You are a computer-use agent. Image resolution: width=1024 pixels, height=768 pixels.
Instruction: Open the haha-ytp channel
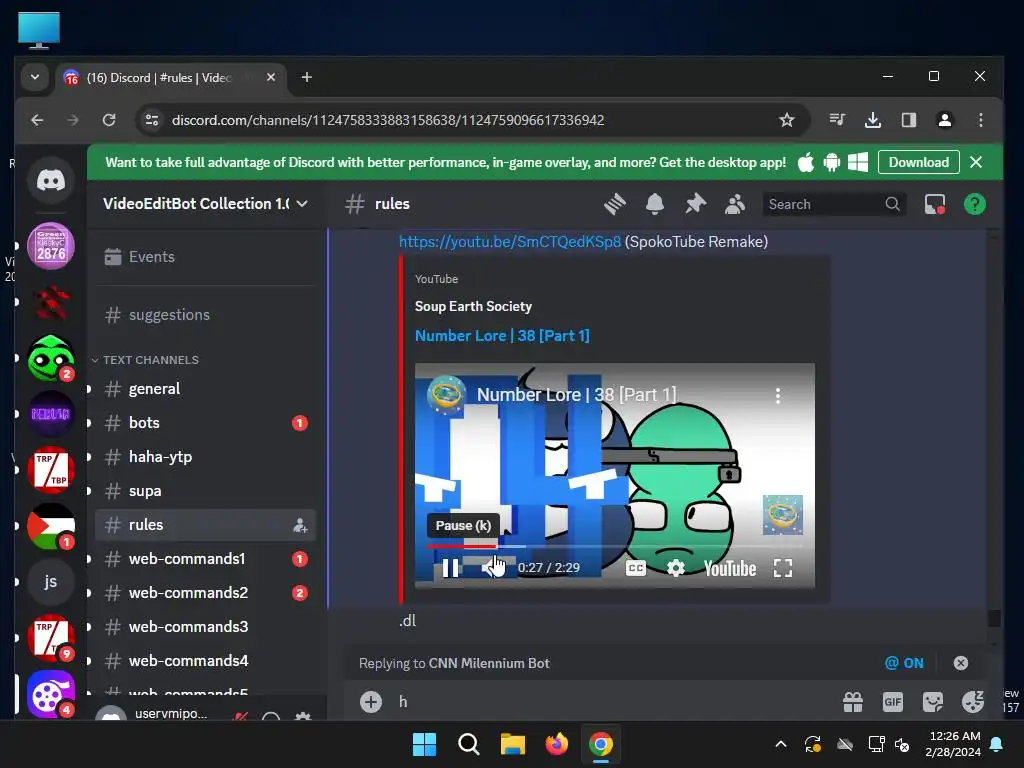[205, 456]
